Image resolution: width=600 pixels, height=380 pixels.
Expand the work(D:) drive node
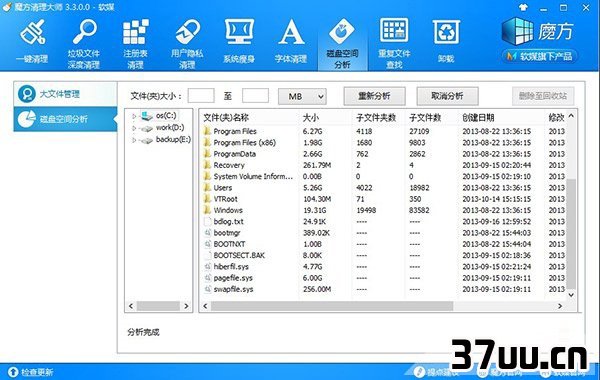tap(134, 128)
